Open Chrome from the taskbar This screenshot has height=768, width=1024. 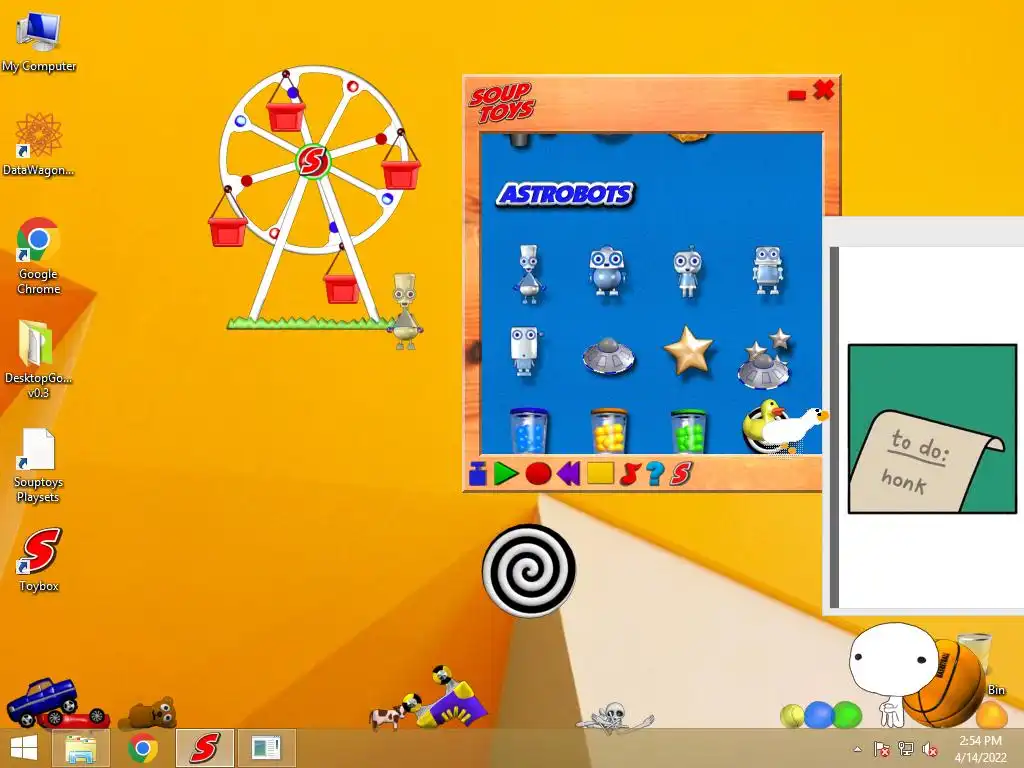(142, 748)
